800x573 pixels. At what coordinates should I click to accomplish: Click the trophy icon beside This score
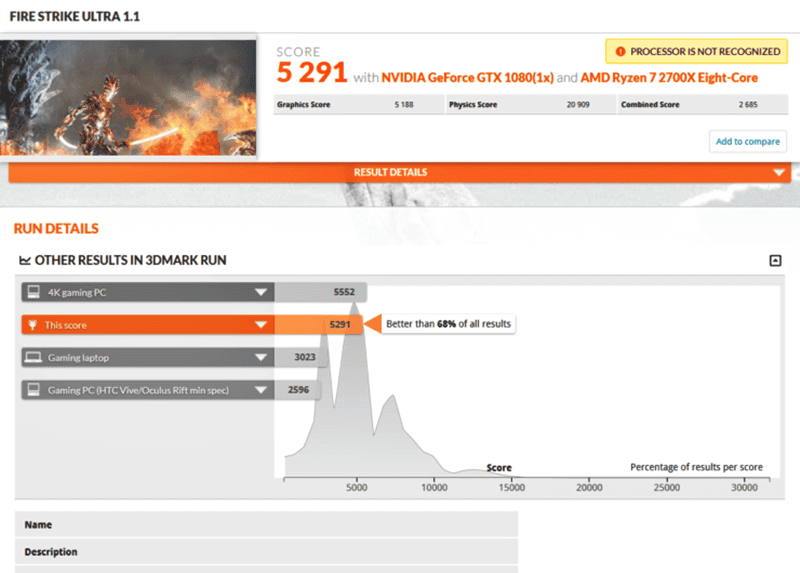[33, 325]
